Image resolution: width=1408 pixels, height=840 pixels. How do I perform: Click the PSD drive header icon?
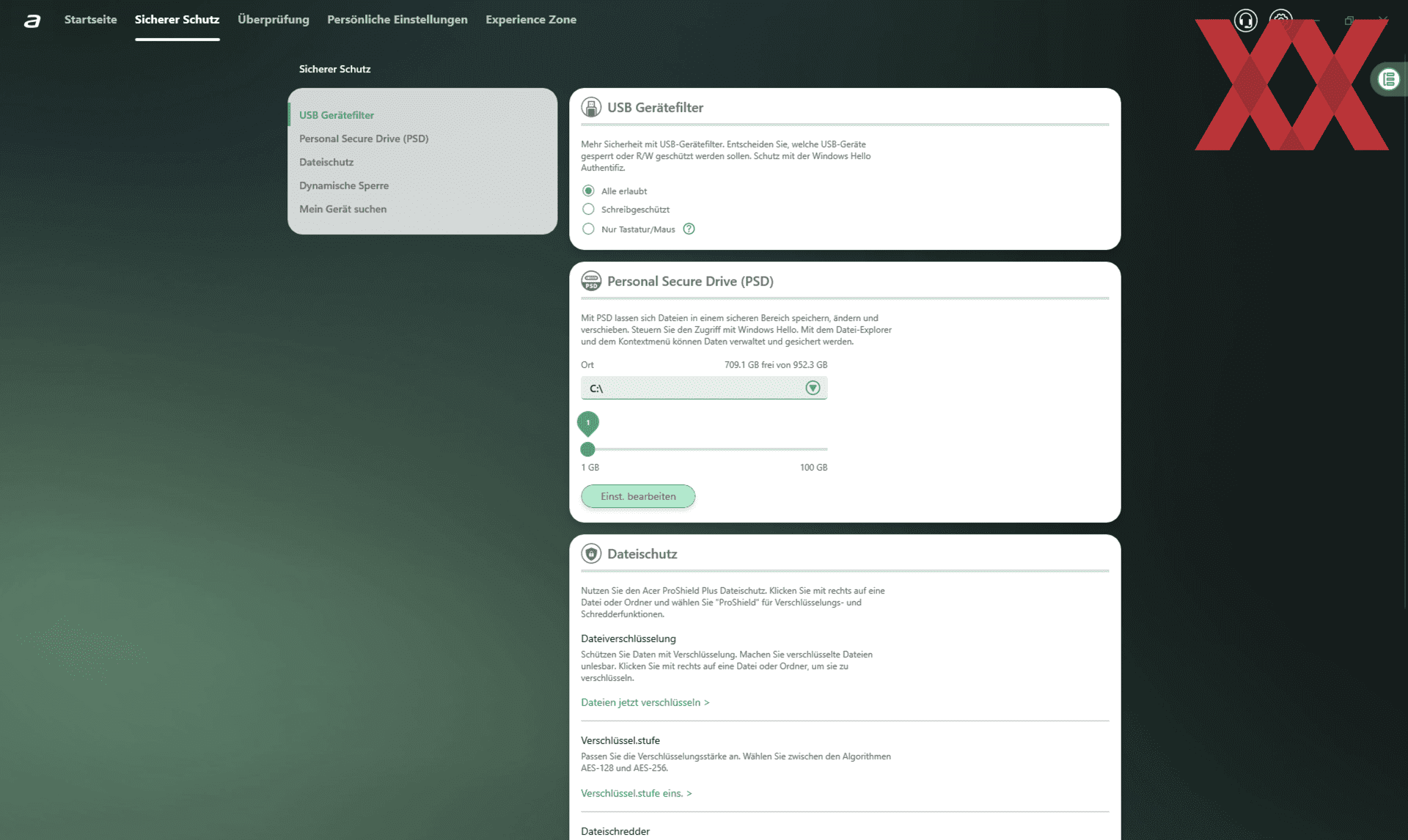click(x=591, y=281)
